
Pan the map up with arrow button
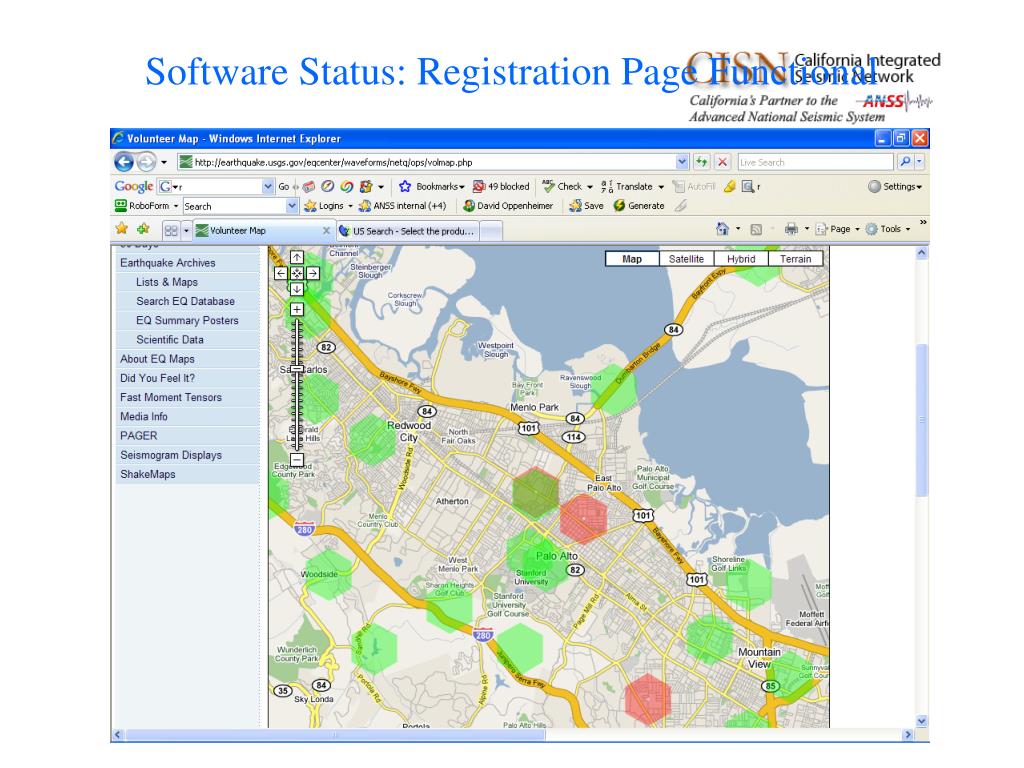(x=297, y=257)
